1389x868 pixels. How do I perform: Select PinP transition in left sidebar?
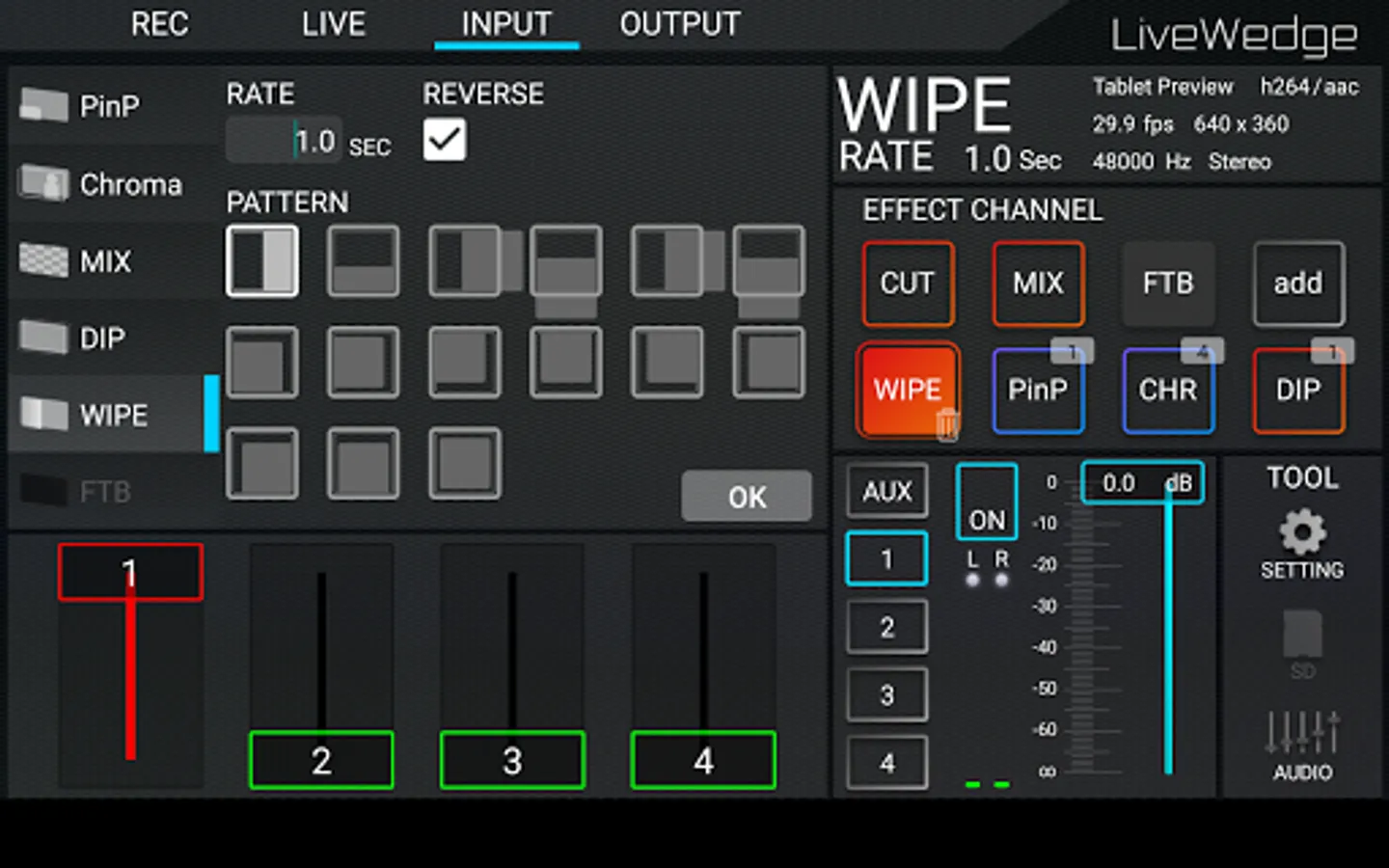[x=111, y=106]
